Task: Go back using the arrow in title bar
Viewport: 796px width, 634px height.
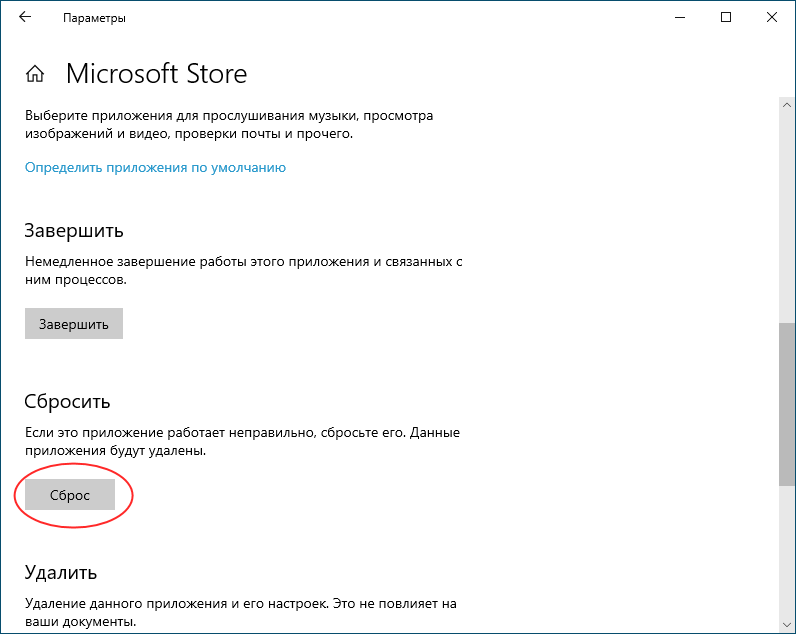Action: tap(24, 17)
